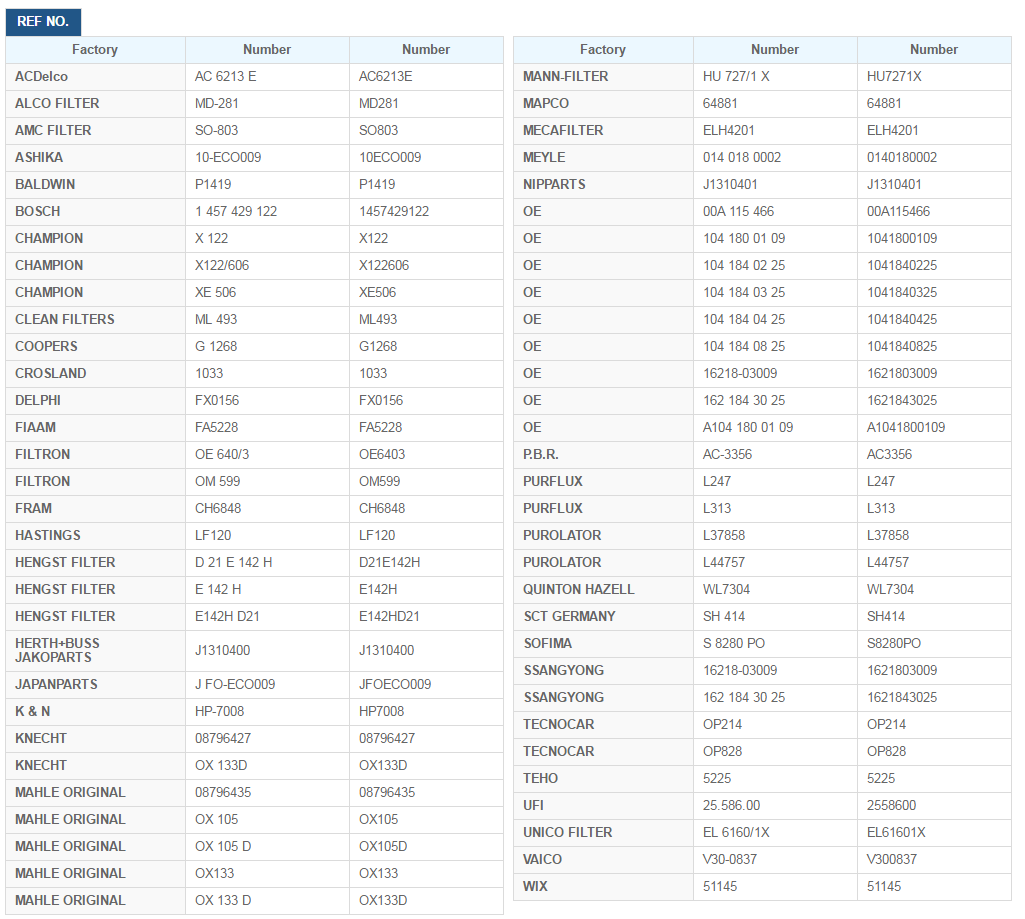The width and height of the screenshot is (1025, 919).
Task: Click Purolator number L44757
Action: pos(724,563)
